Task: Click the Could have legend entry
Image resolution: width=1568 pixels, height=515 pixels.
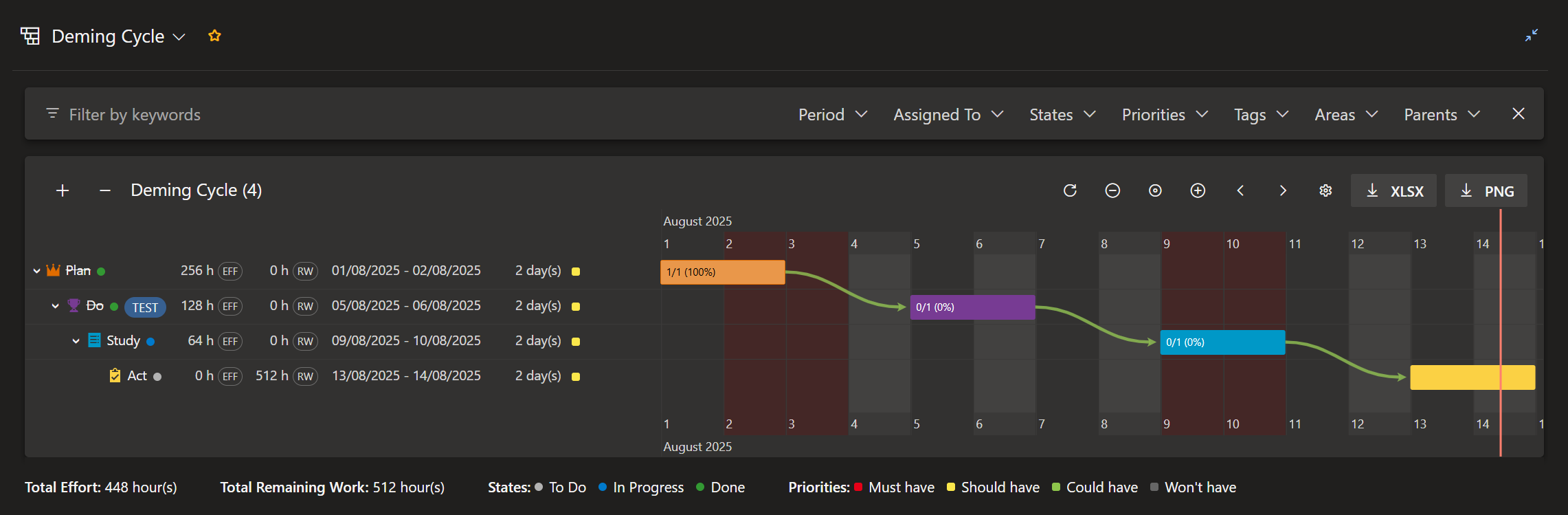Action: click(1095, 487)
